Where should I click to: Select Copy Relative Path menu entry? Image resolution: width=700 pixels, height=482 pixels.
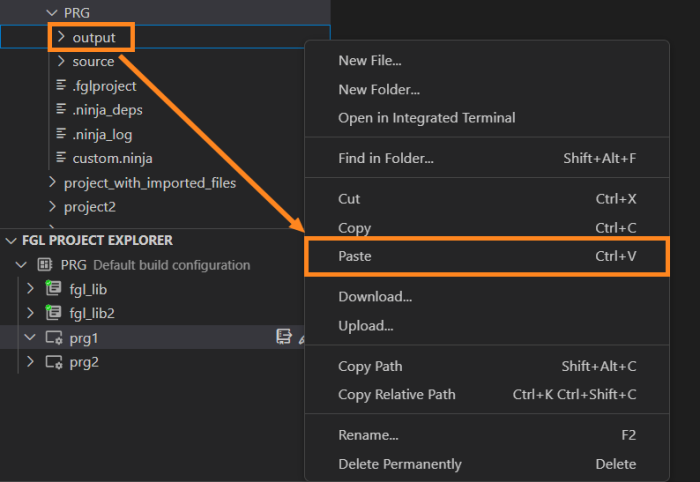(x=396, y=394)
